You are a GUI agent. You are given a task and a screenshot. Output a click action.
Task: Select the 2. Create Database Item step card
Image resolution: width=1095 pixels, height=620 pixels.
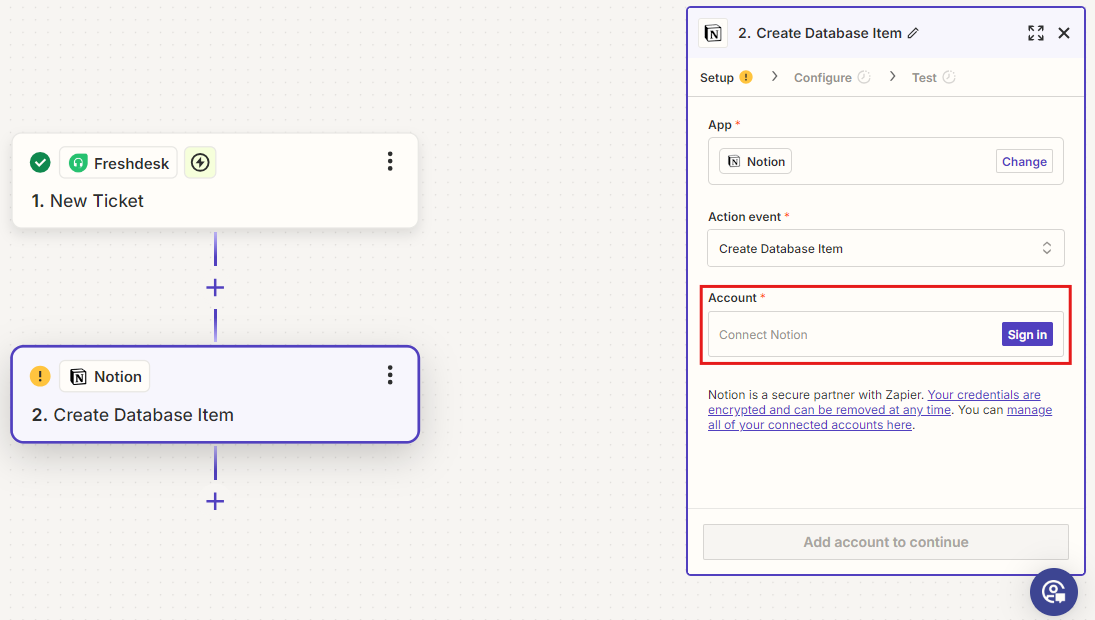(215, 394)
